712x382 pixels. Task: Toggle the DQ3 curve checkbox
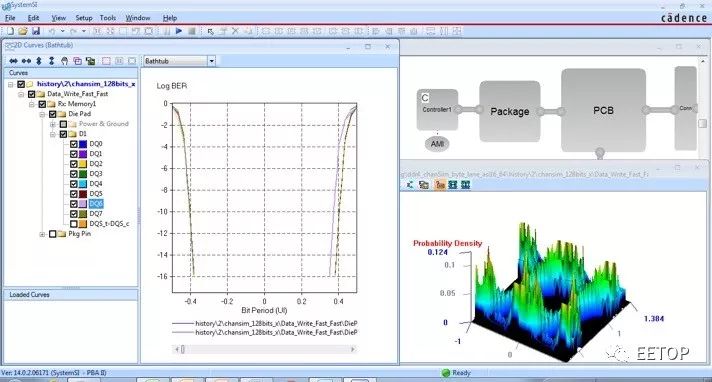[74, 174]
